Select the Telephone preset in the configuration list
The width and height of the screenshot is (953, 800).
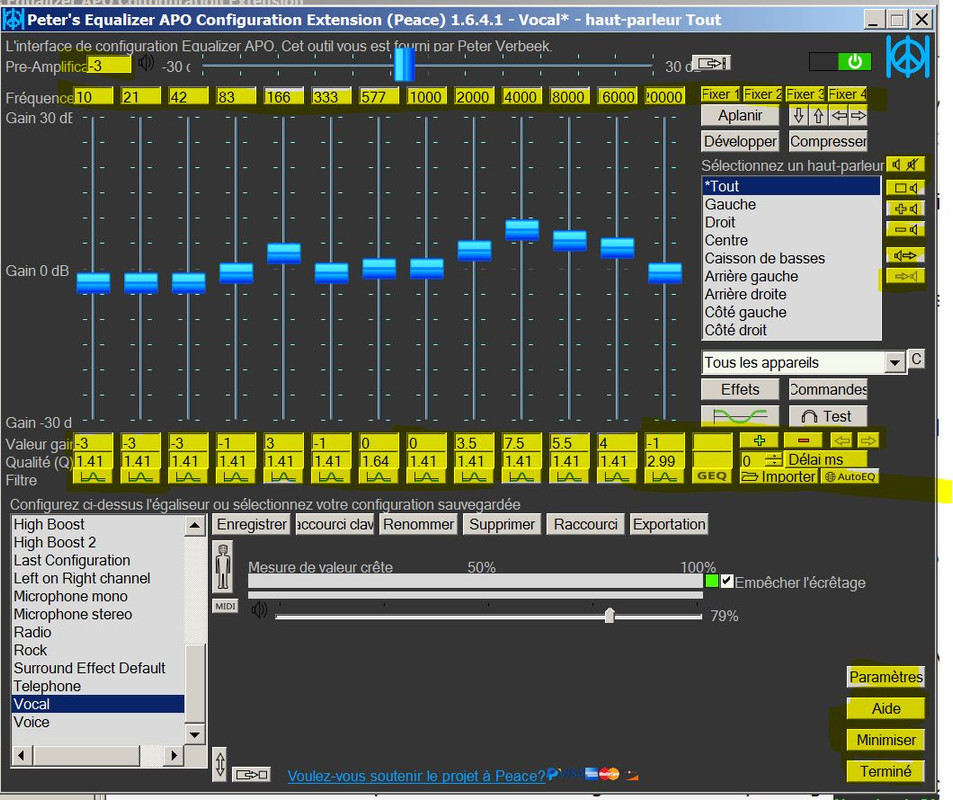pyautogui.click(x=98, y=686)
